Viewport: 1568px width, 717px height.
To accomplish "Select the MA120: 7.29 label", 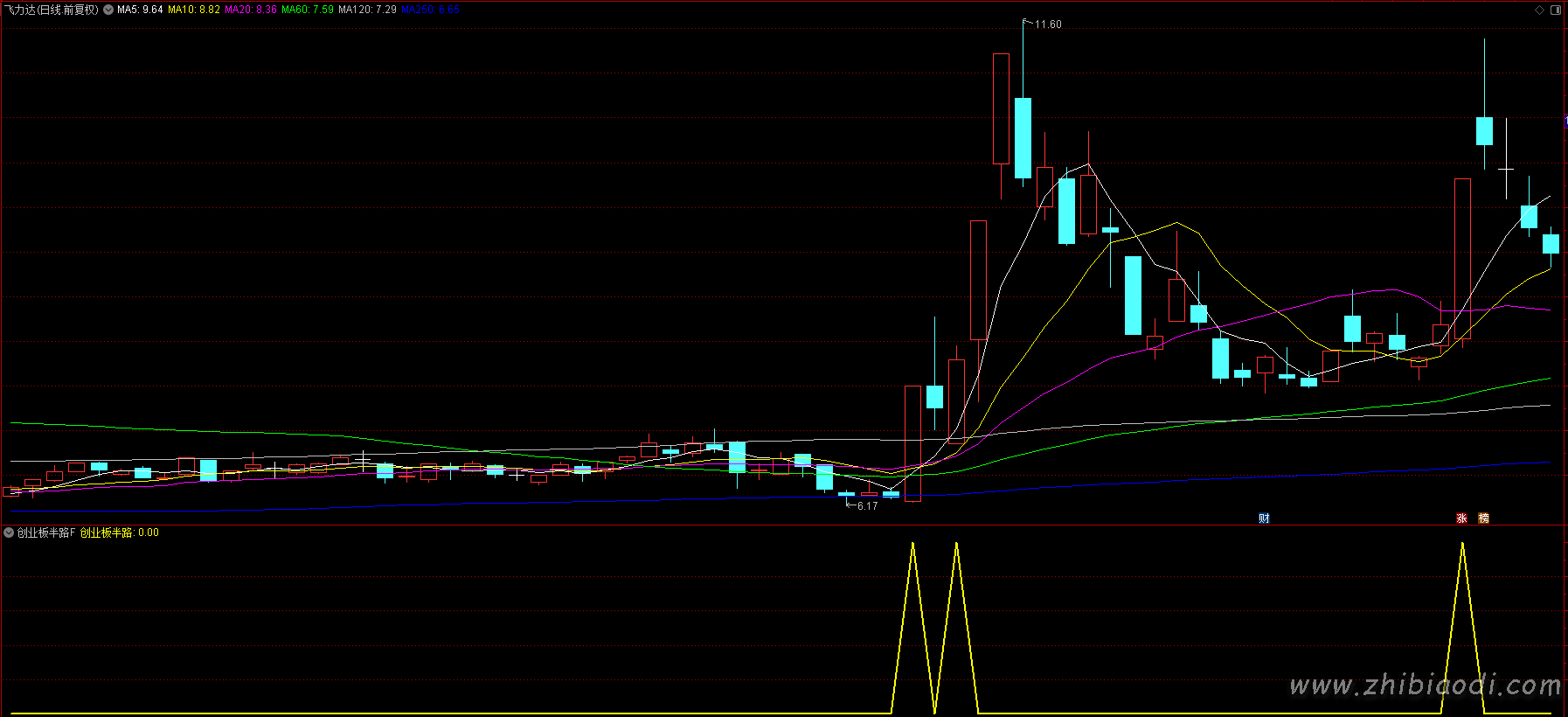I will pos(367,10).
